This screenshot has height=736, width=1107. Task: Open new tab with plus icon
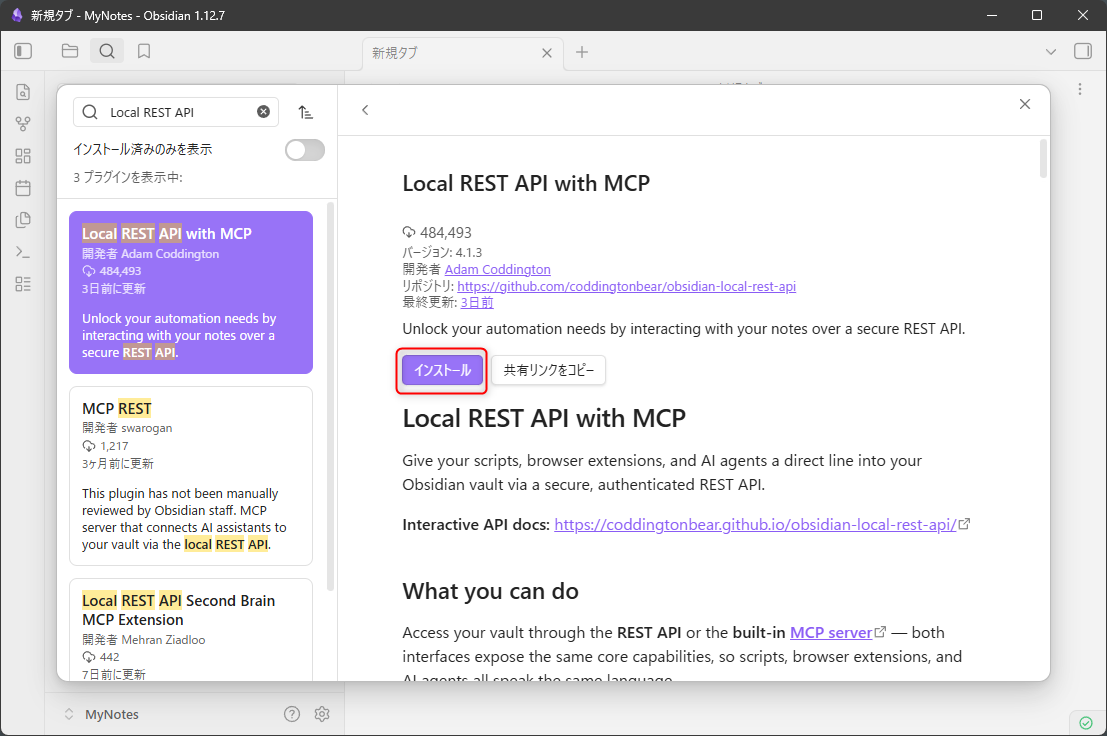pos(582,52)
